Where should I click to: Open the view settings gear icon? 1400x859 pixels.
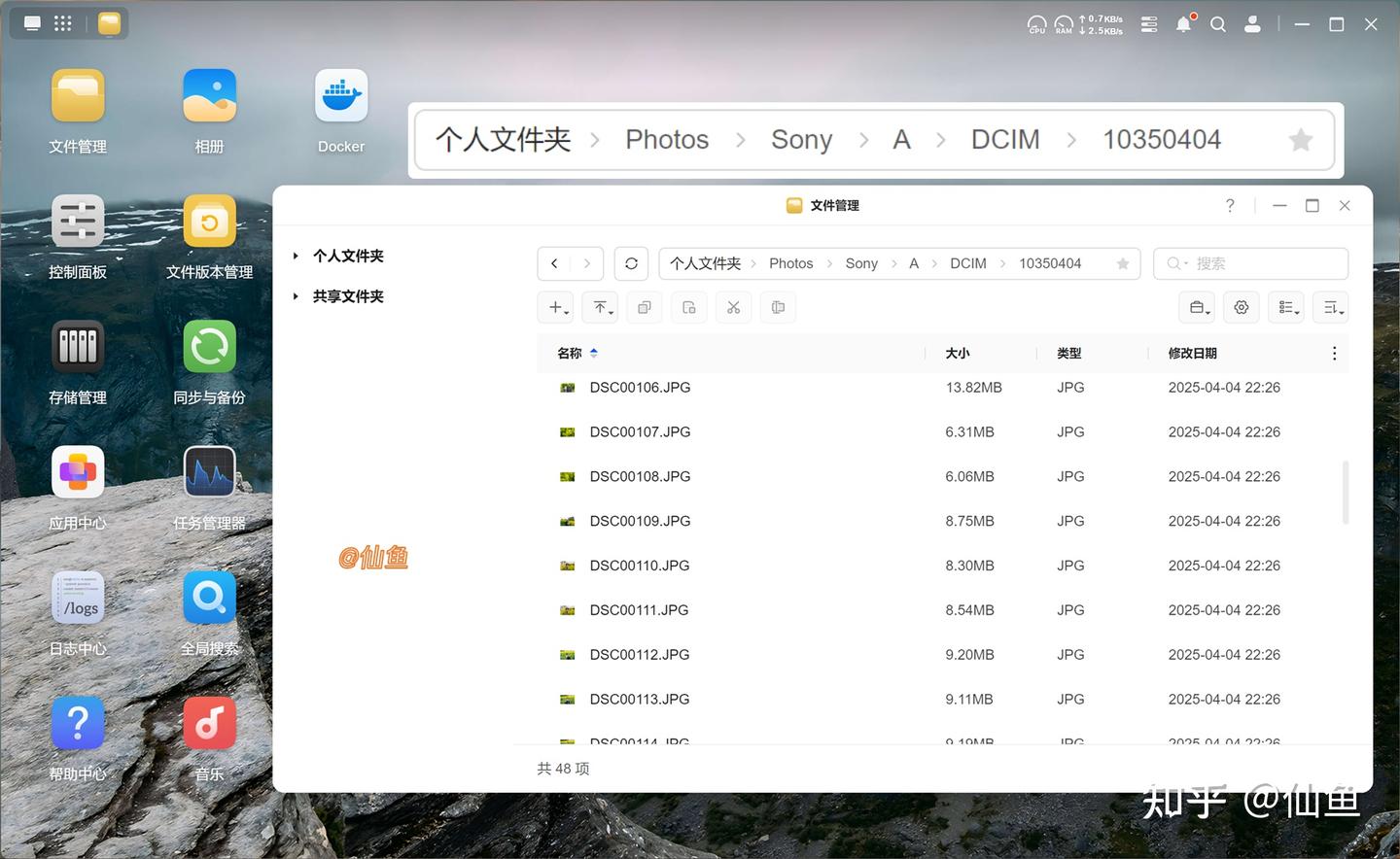[x=1241, y=307]
